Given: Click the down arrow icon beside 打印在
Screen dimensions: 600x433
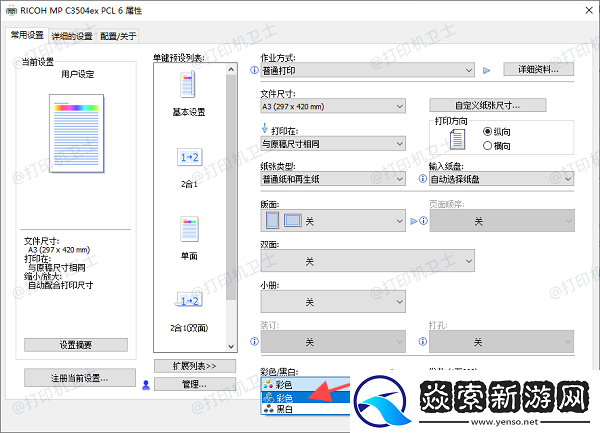Looking at the screenshot, I should (x=264, y=129).
